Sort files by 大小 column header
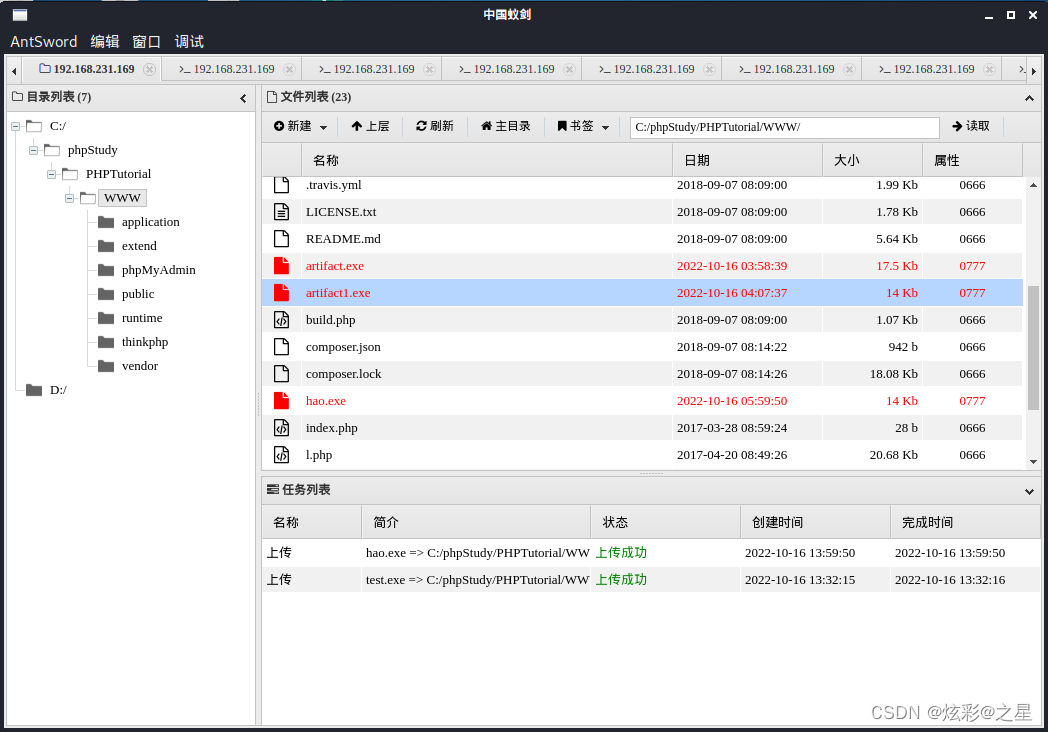The height and width of the screenshot is (732, 1048). point(872,160)
